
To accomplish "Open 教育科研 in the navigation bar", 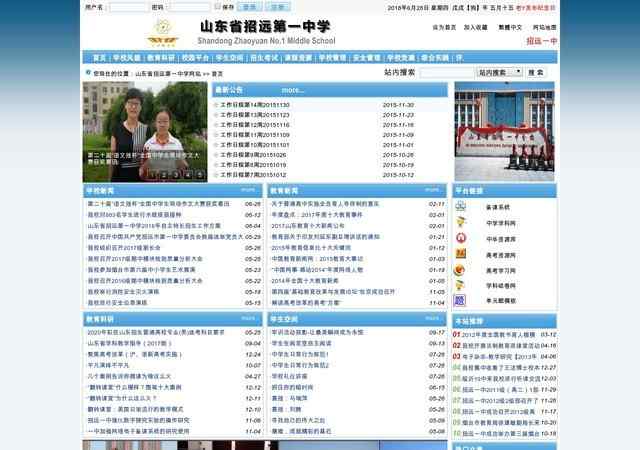I will click(161, 58).
